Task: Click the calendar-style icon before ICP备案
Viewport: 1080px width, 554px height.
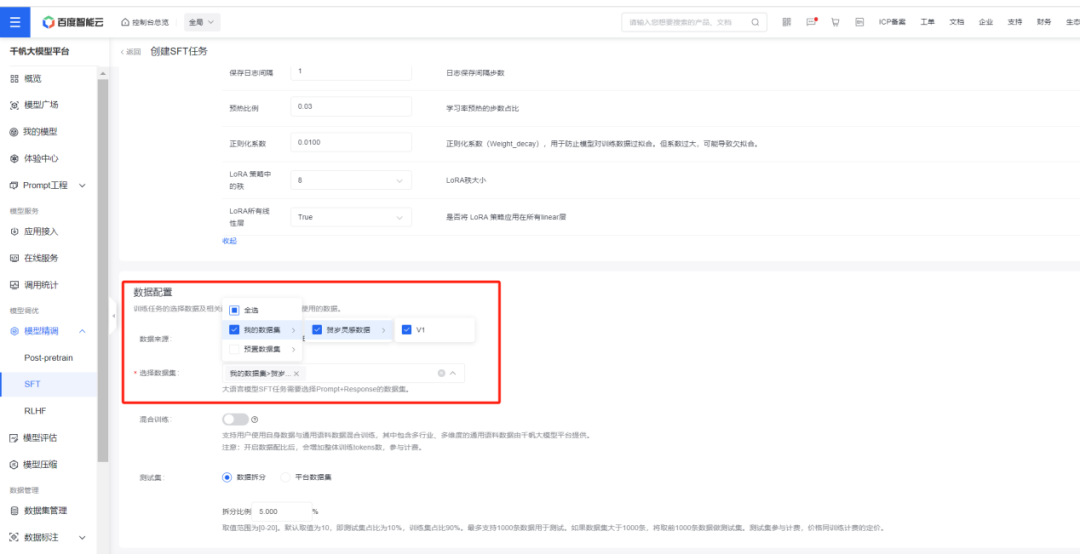Action: pyautogui.click(x=859, y=22)
